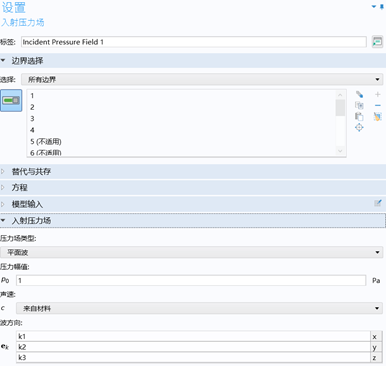
Task: Click the k1 wave direction x field
Action: (x=193, y=336)
